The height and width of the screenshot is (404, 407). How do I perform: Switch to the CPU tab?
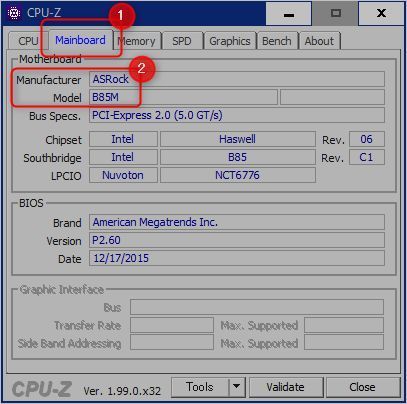[28, 41]
